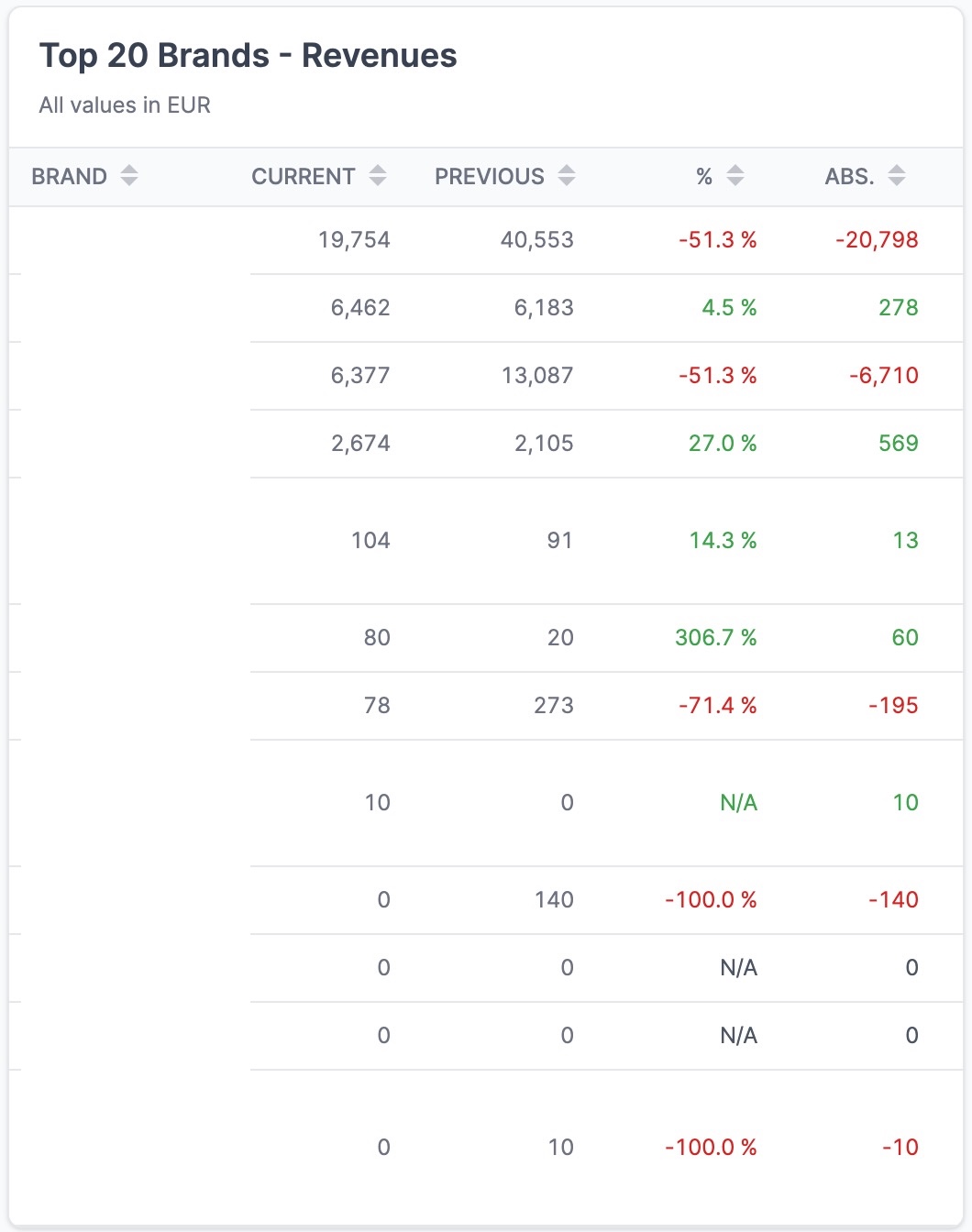Click the ascending arrow on CURRENT sorter
This screenshot has height=1232, width=972.
378,170
